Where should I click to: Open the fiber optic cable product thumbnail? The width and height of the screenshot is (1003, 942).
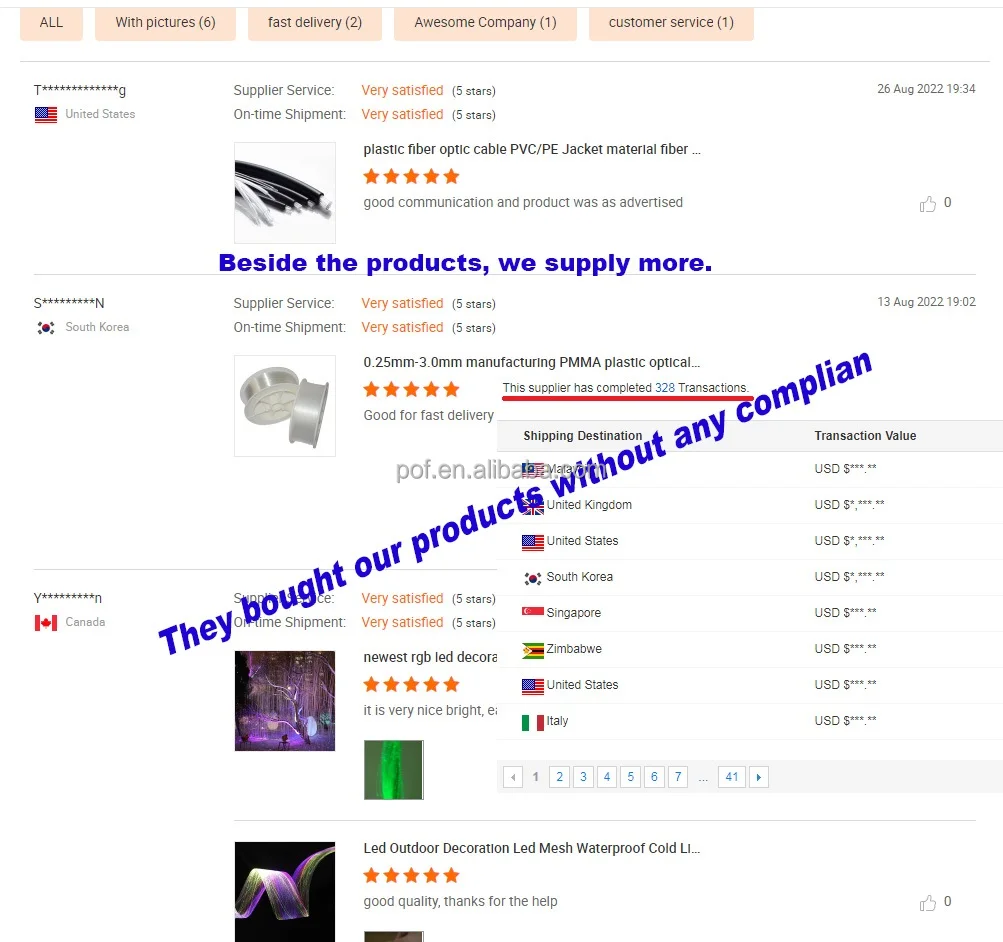[x=285, y=192]
